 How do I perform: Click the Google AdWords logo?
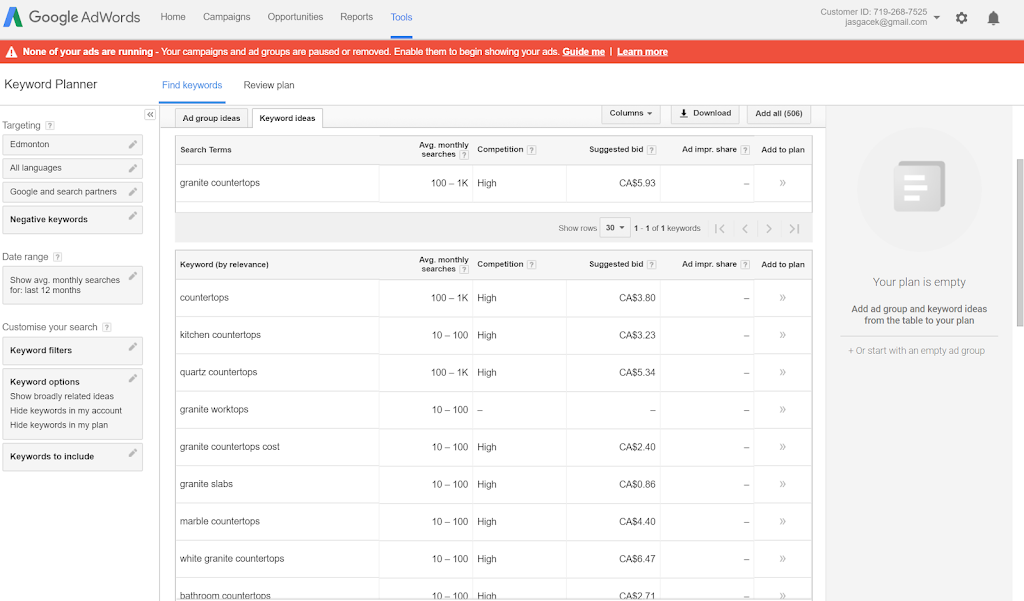tap(72, 17)
